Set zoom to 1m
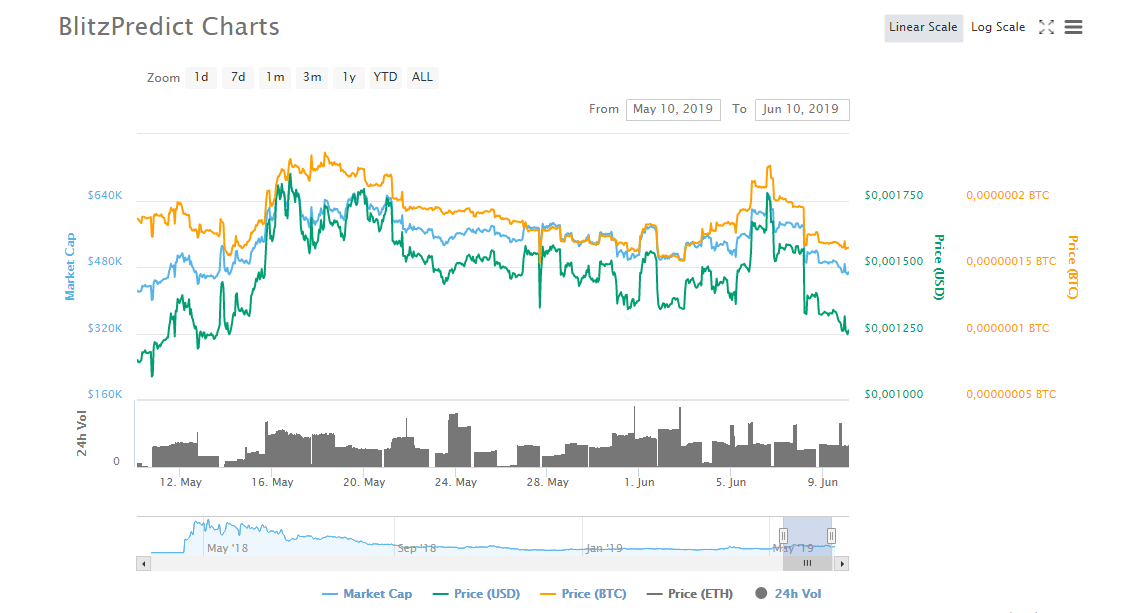Screen dimensions: 1143x613 click(275, 77)
